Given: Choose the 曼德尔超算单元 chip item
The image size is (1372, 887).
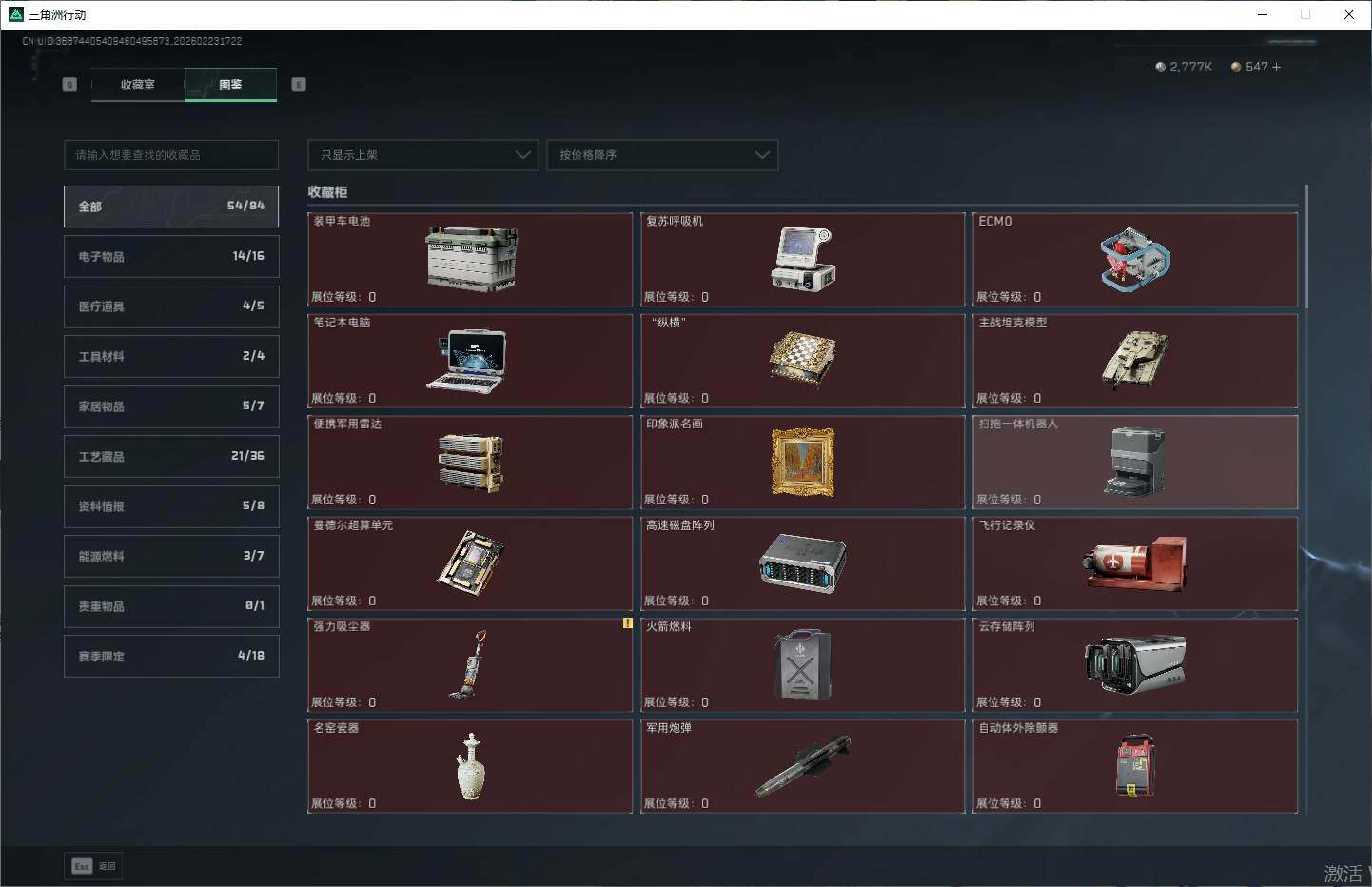Looking at the screenshot, I should click(x=470, y=563).
